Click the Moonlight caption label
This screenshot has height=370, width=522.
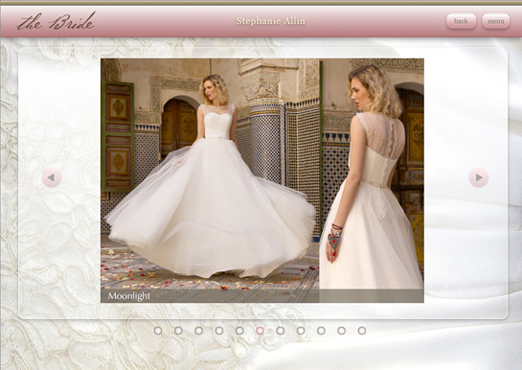pos(129,296)
